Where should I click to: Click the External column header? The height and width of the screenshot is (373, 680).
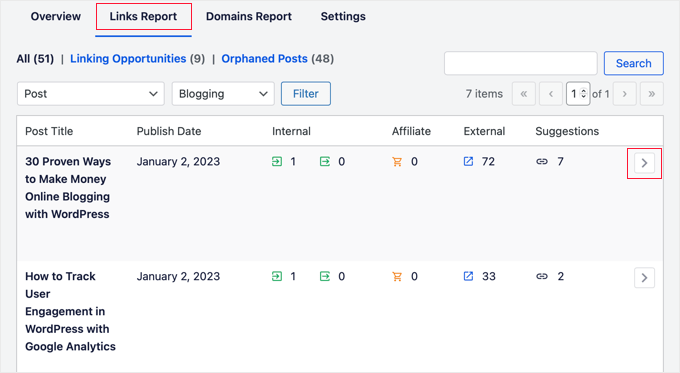(484, 131)
